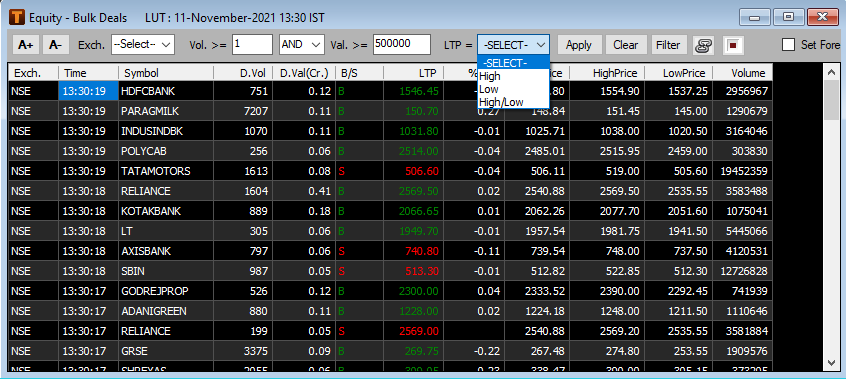Click the Volume value 12726828
The height and width of the screenshot is (379, 846).
click(741, 271)
